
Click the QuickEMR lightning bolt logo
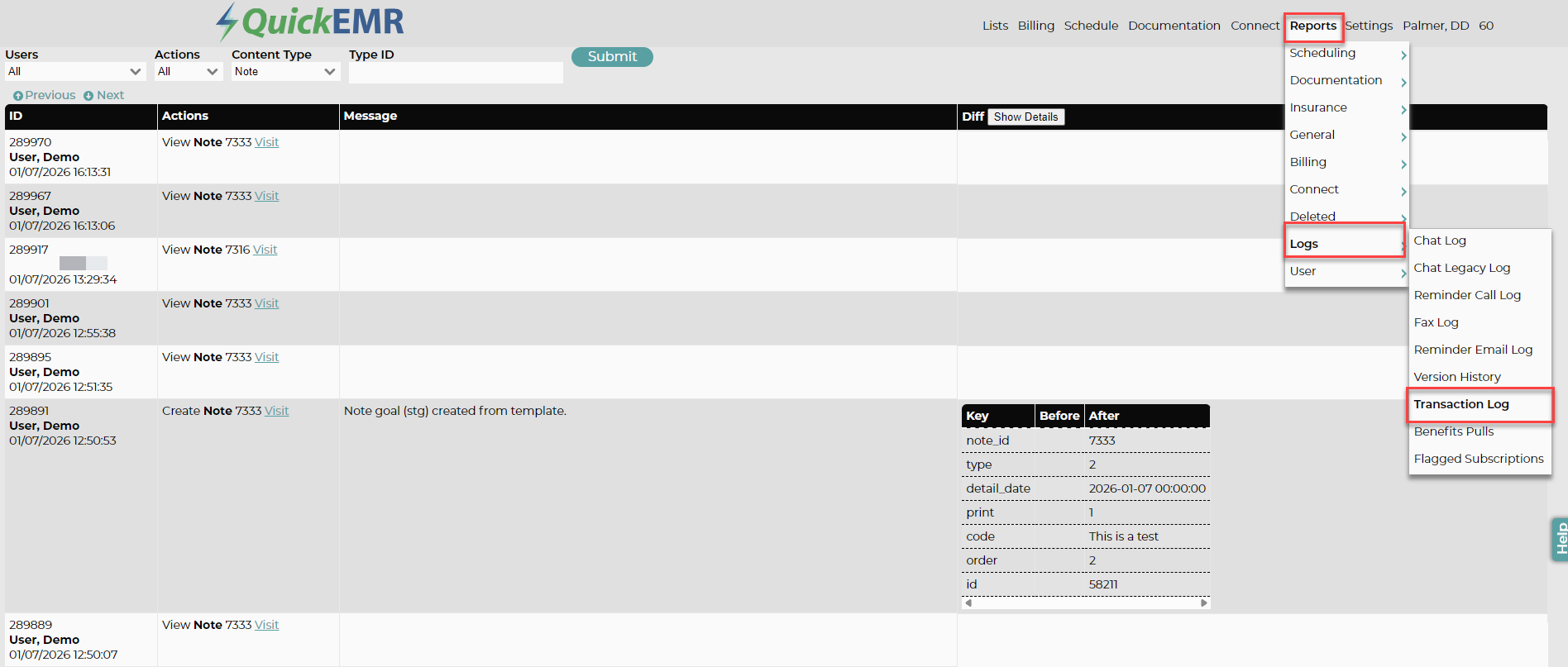pos(227,22)
